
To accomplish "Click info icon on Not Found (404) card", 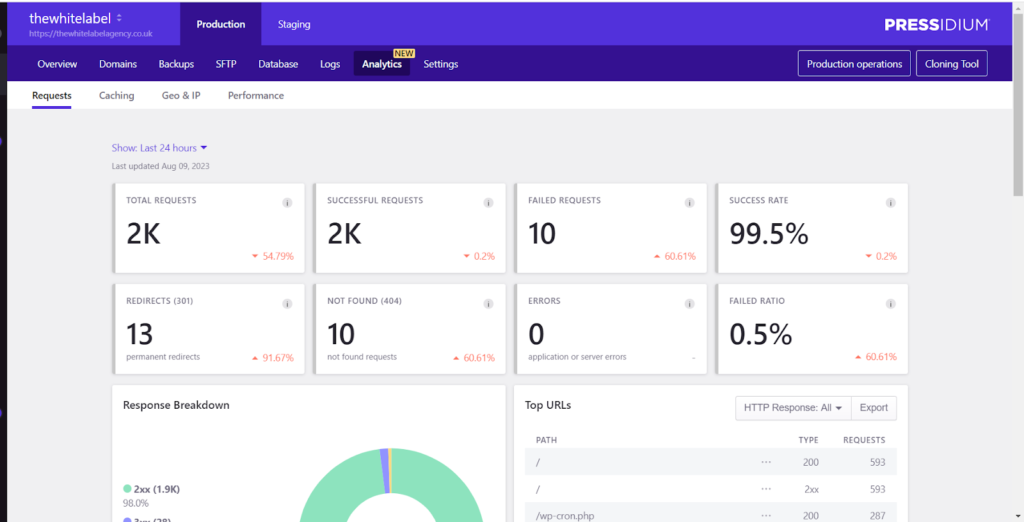I will pos(488,303).
